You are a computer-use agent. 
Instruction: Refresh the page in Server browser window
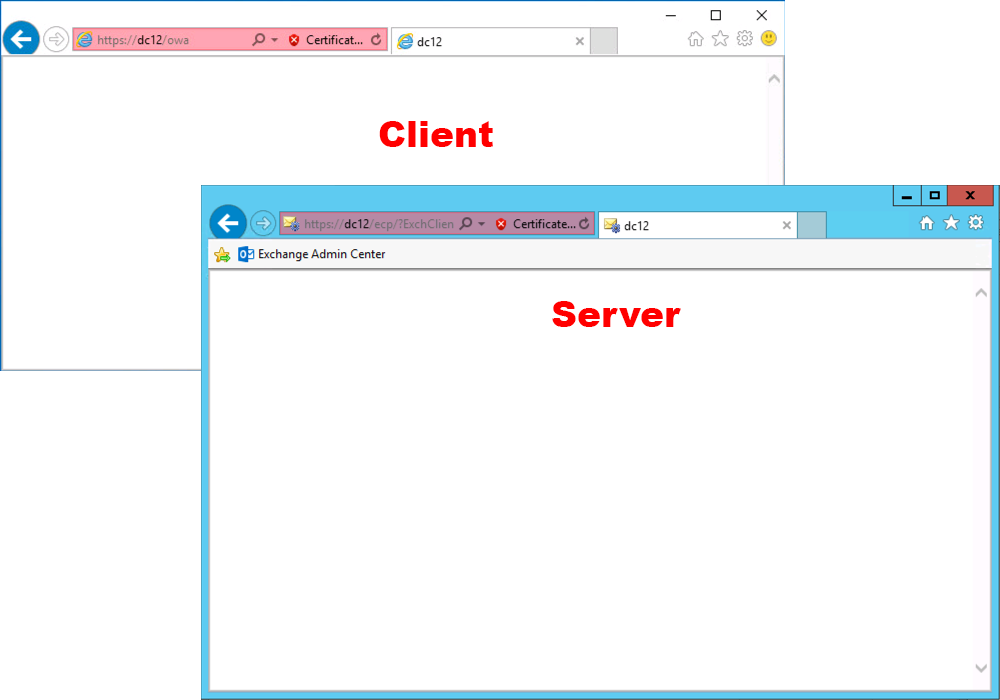coord(584,224)
